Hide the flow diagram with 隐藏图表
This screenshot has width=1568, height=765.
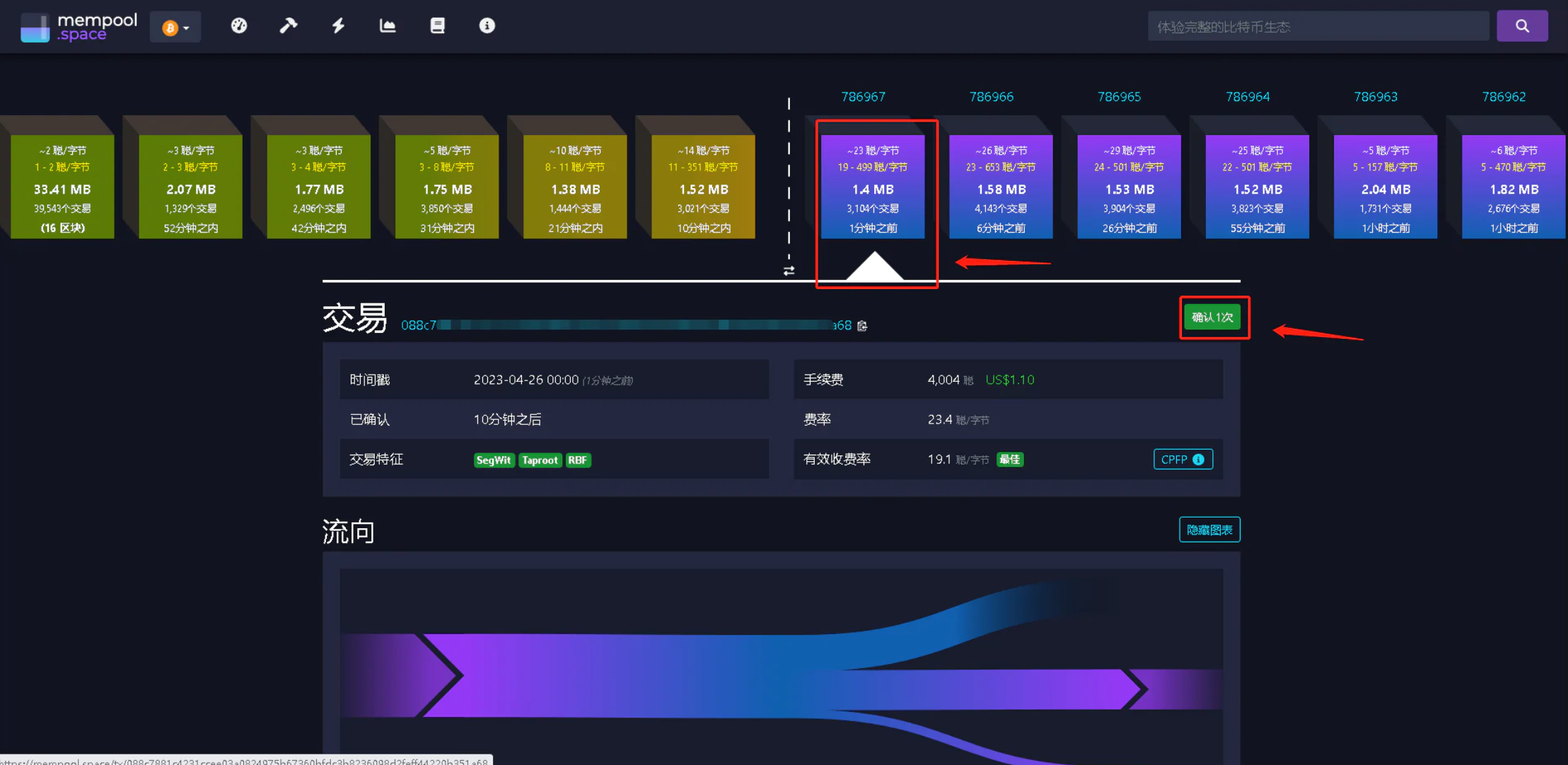coord(1209,530)
